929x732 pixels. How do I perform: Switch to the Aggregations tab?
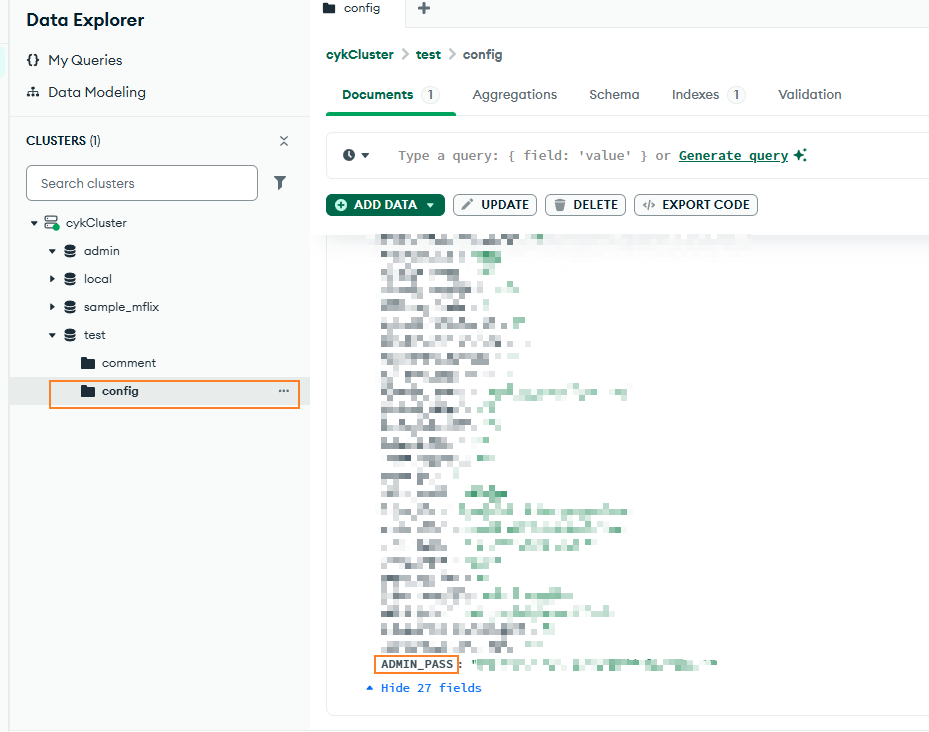tap(514, 94)
